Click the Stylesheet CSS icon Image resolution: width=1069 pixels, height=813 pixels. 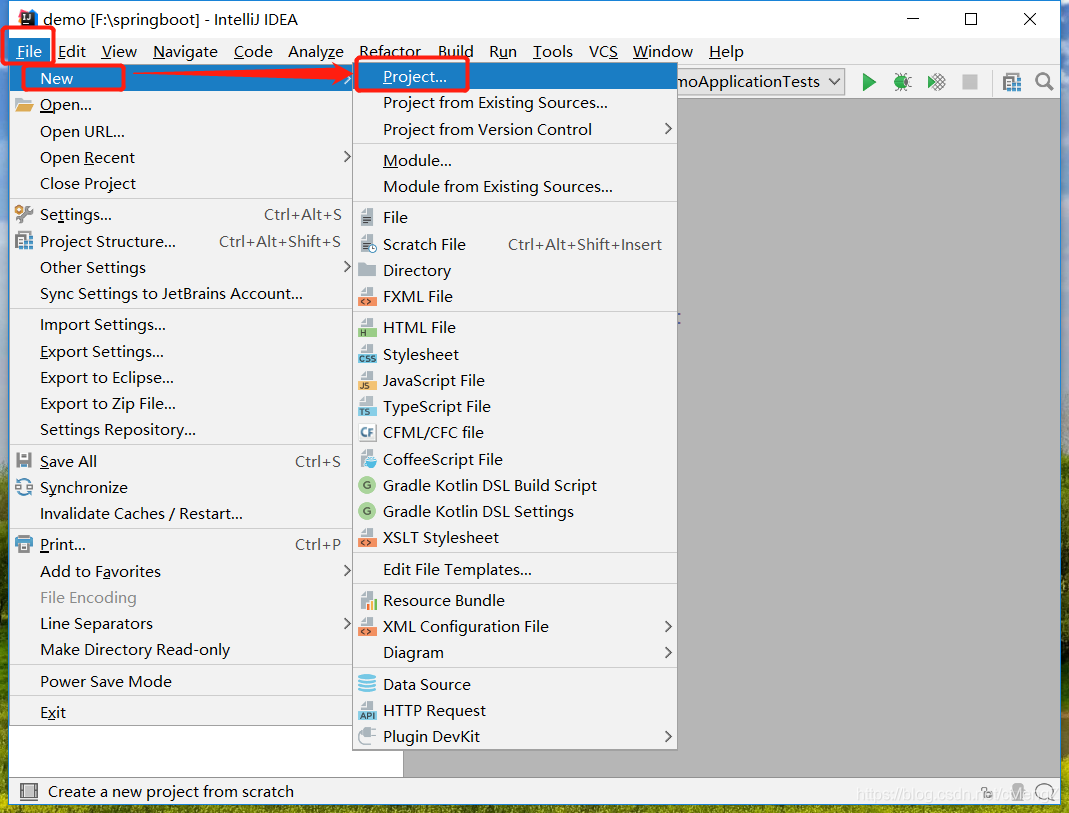tap(367, 354)
